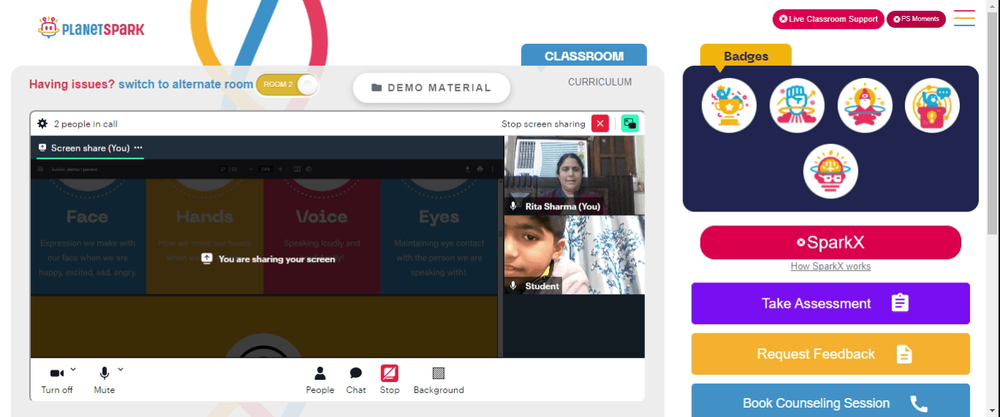Image resolution: width=1000 pixels, height=417 pixels.
Task: Open the People panel
Action: pyautogui.click(x=320, y=381)
